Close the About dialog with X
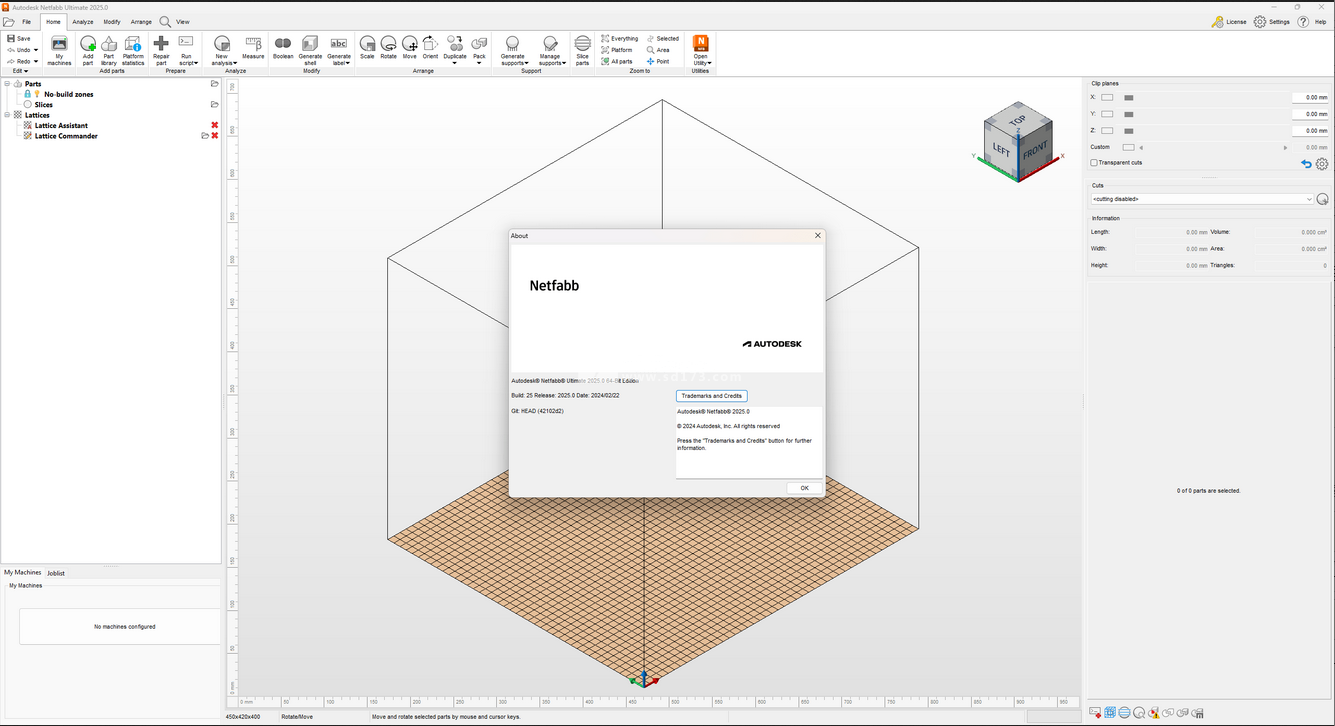This screenshot has width=1335, height=726. pos(818,236)
